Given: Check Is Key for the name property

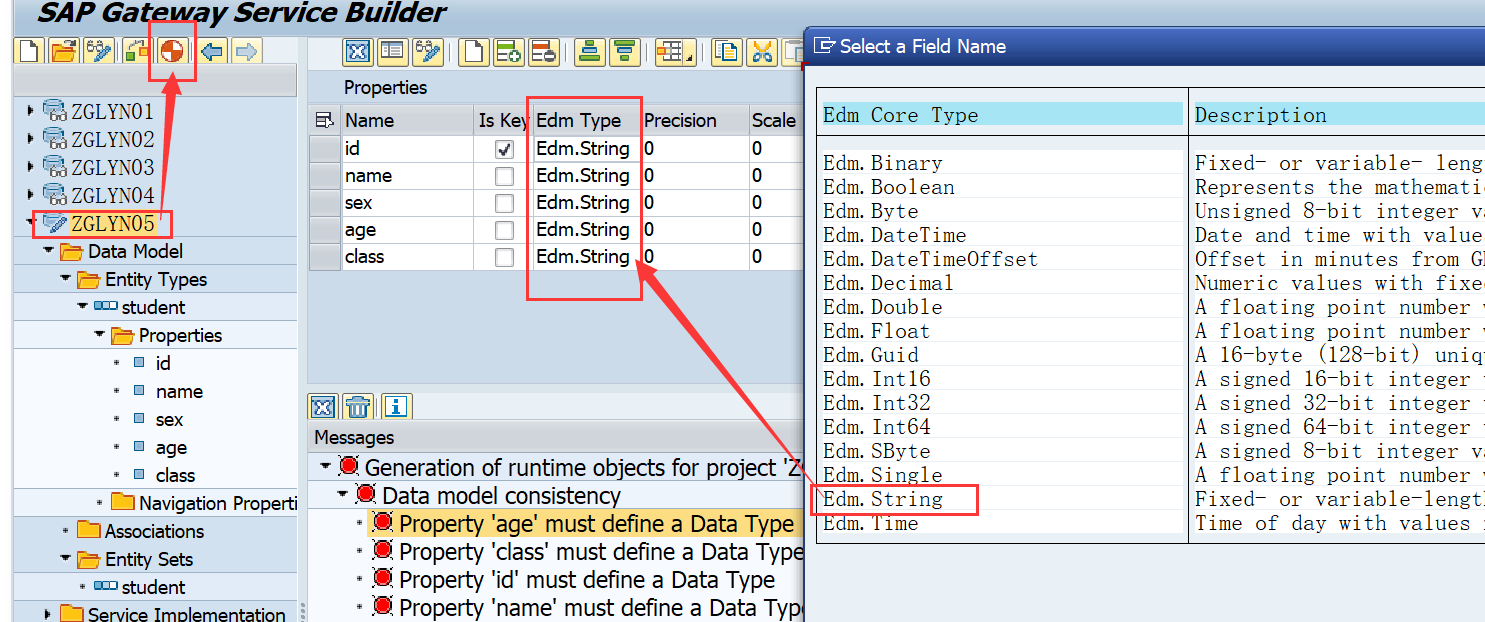Looking at the screenshot, I should click(505, 176).
